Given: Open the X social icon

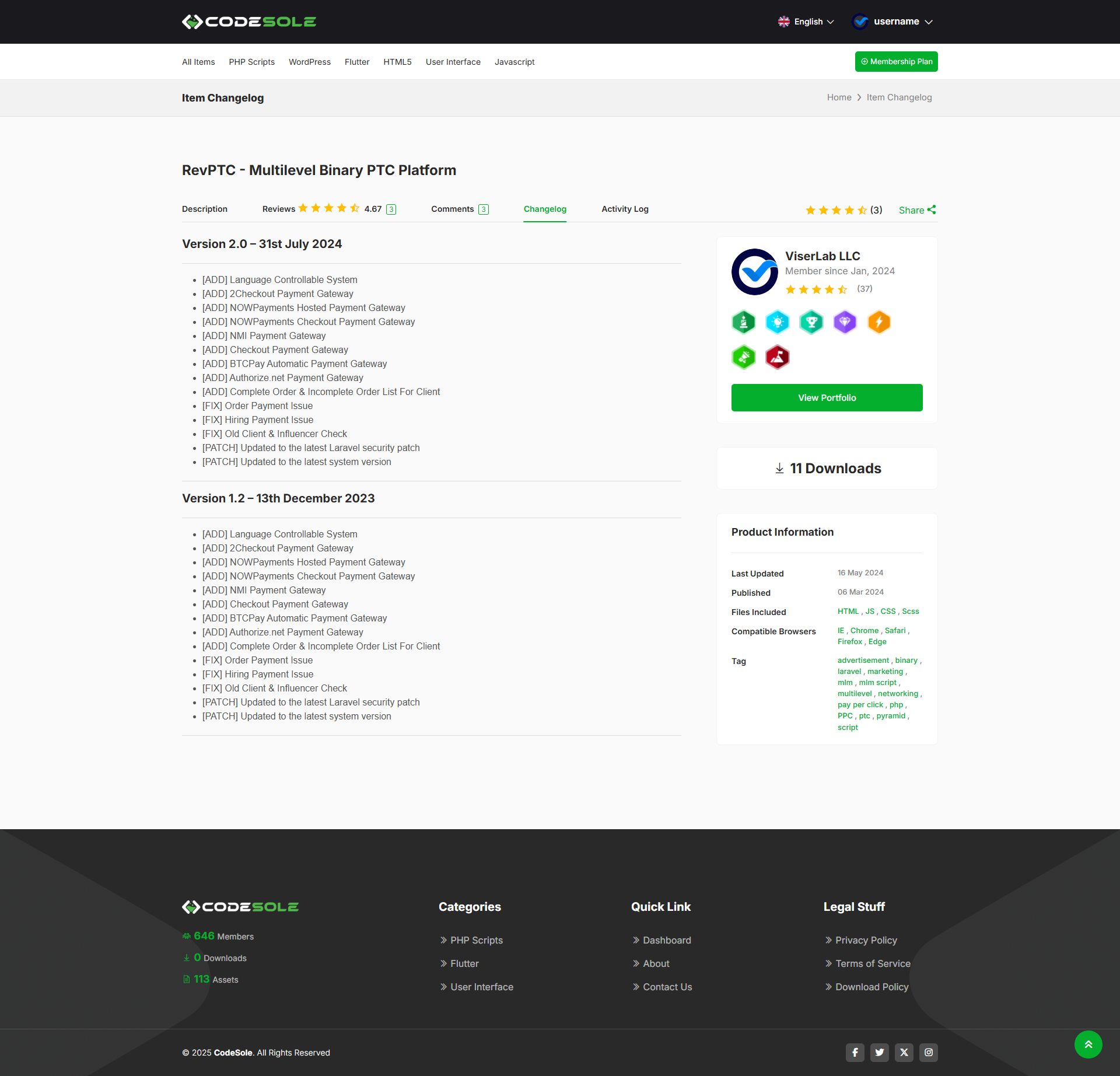Looking at the screenshot, I should [x=904, y=1052].
